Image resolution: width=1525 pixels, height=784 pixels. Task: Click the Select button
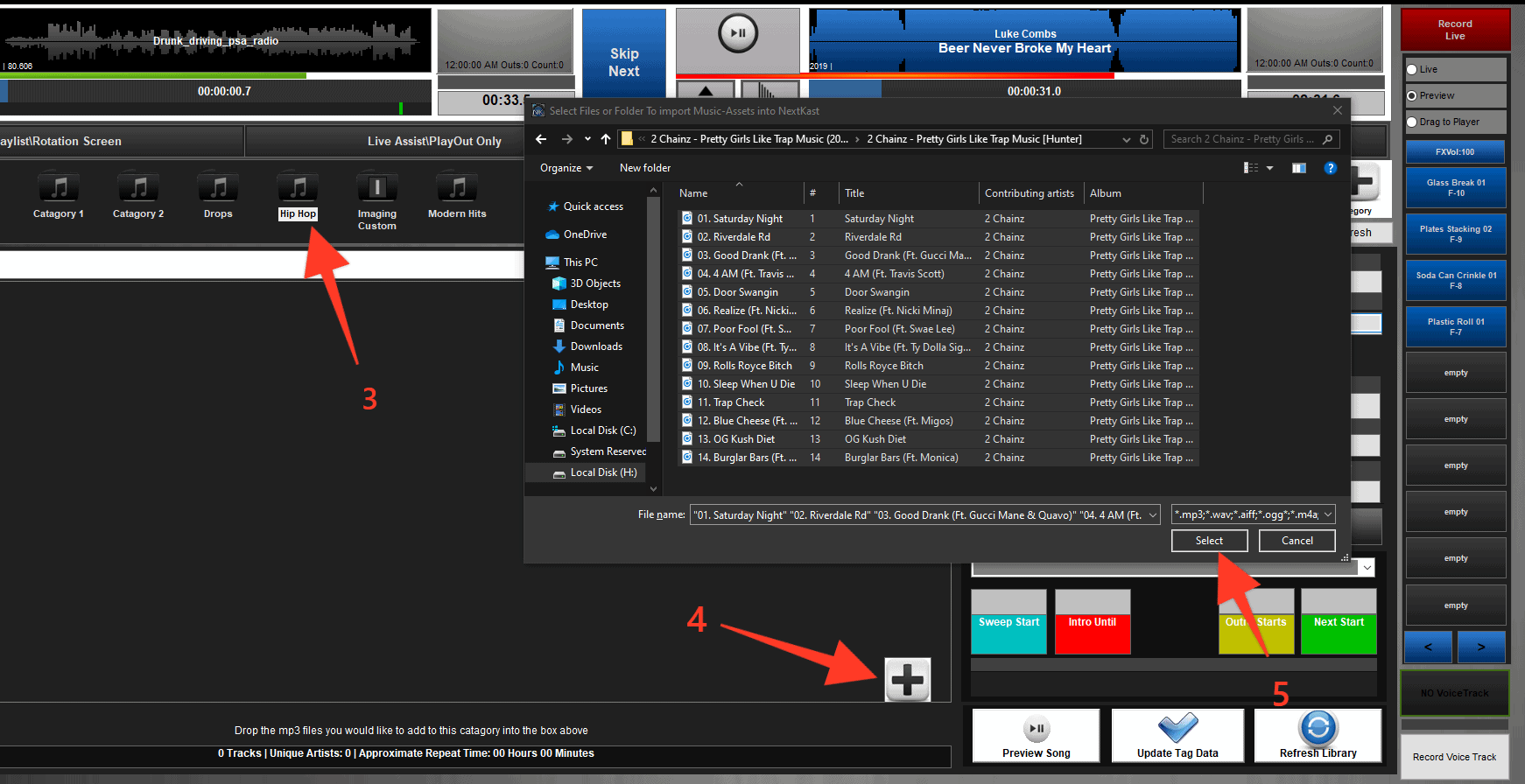[x=1209, y=541]
